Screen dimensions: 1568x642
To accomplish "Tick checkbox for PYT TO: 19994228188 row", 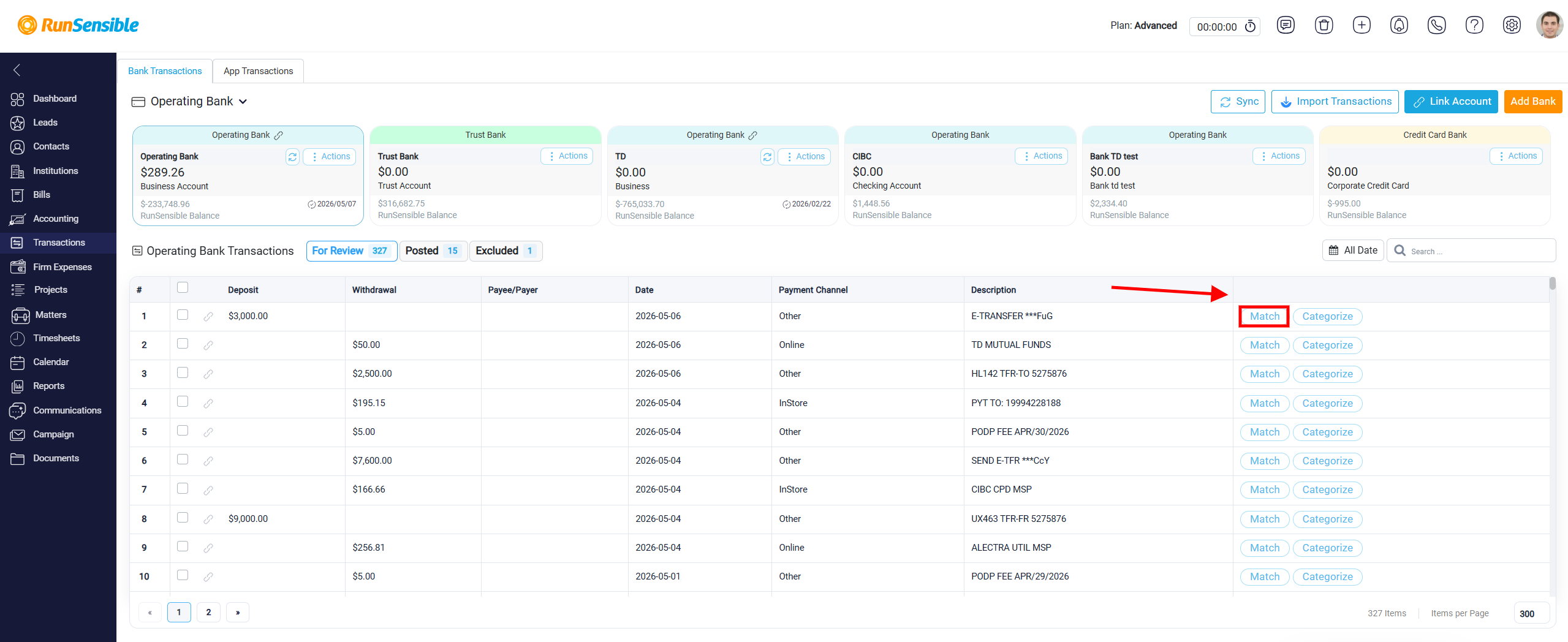I will point(183,402).
